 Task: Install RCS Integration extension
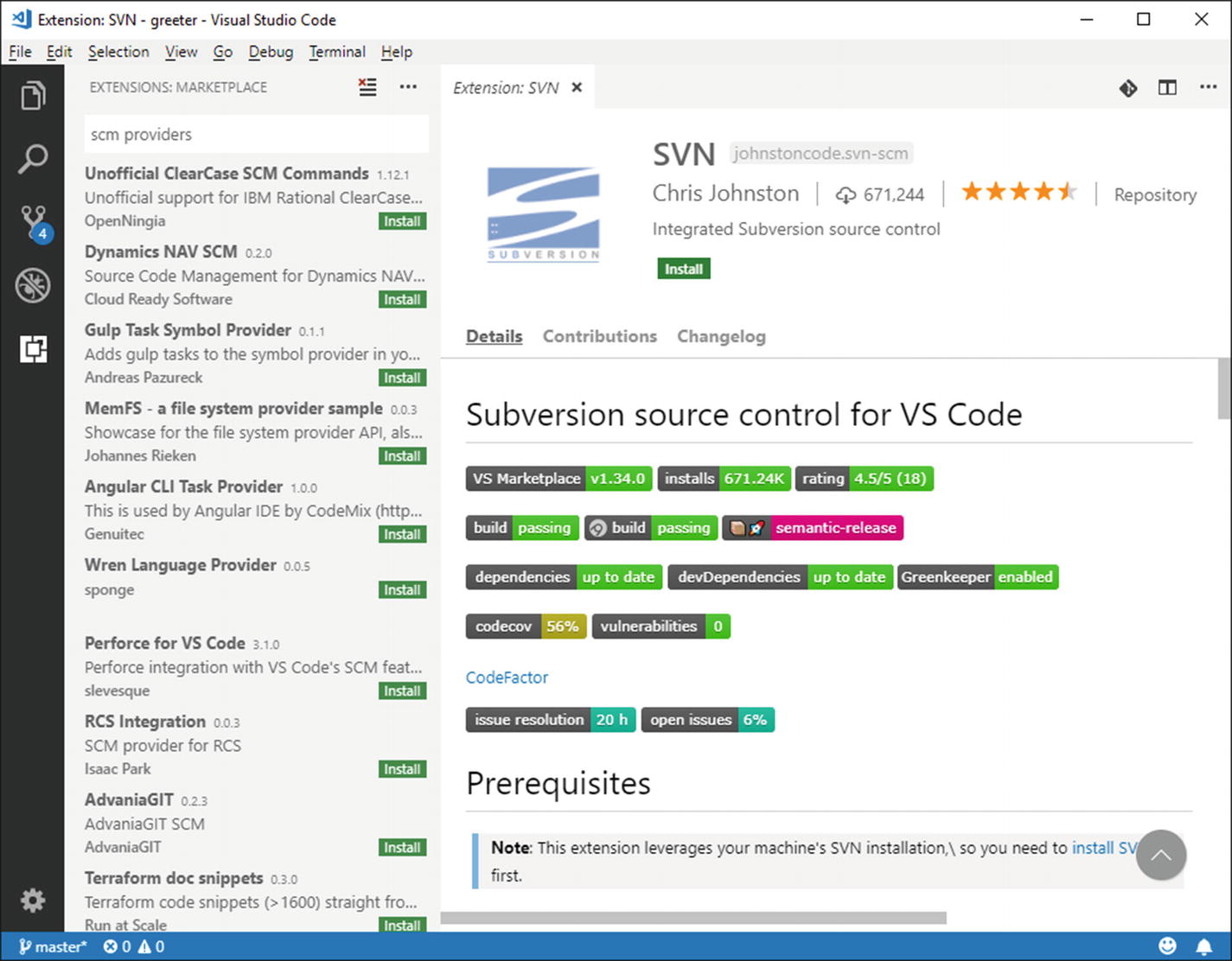click(402, 769)
